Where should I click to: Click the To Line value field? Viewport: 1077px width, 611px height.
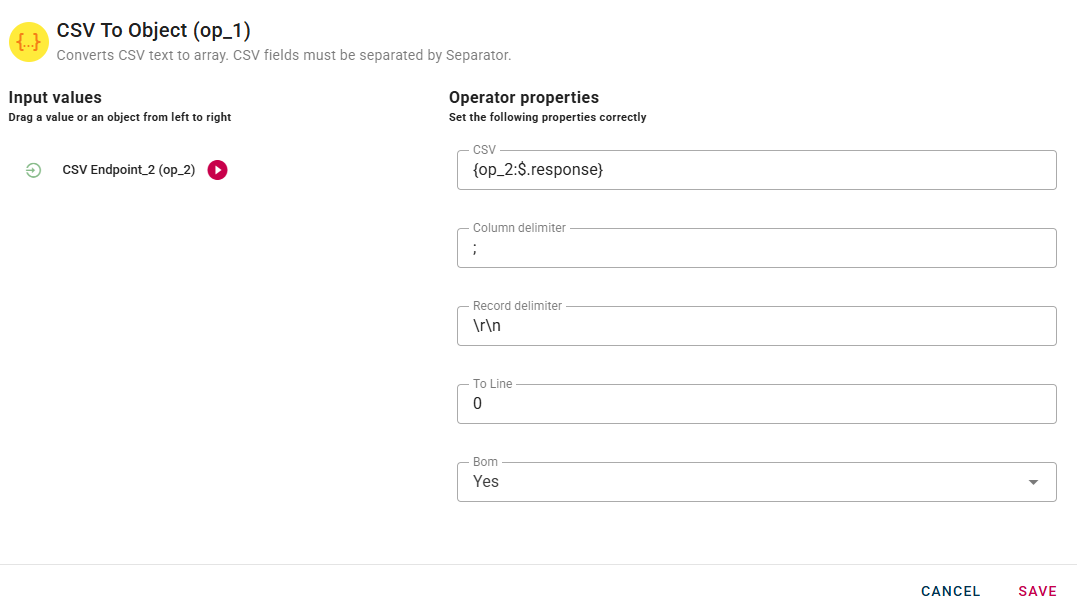point(756,404)
